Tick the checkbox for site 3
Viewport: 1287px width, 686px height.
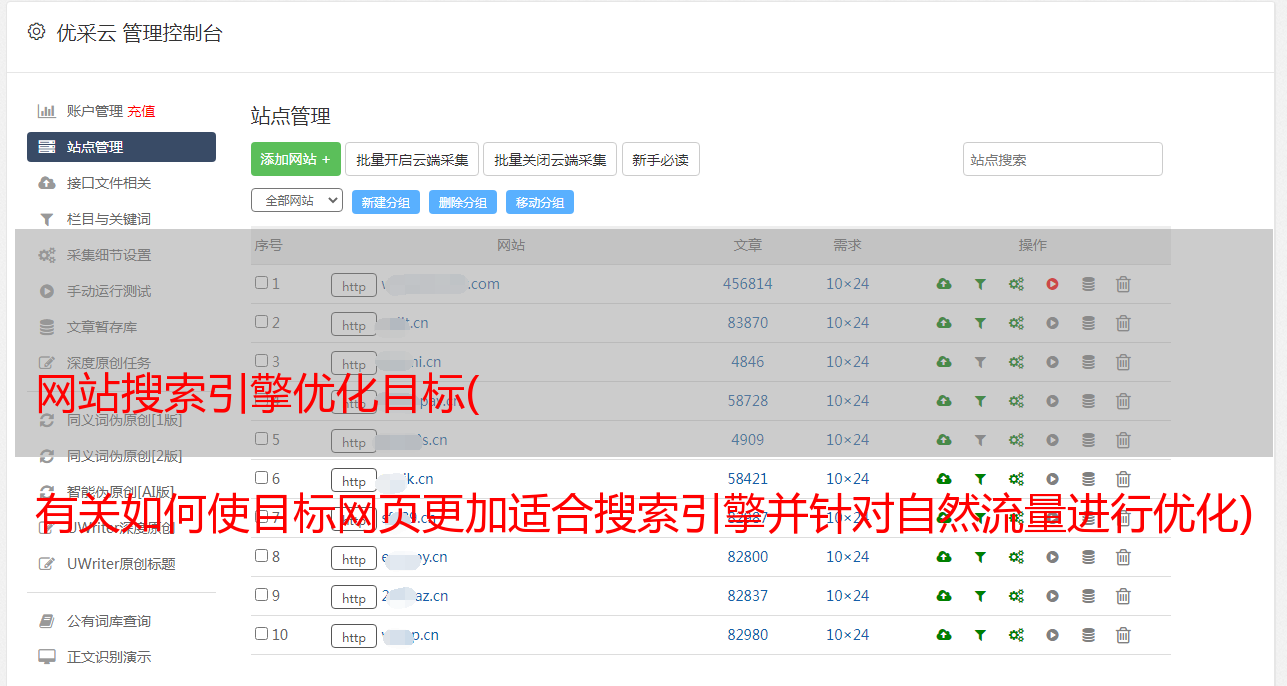(x=261, y=361)
